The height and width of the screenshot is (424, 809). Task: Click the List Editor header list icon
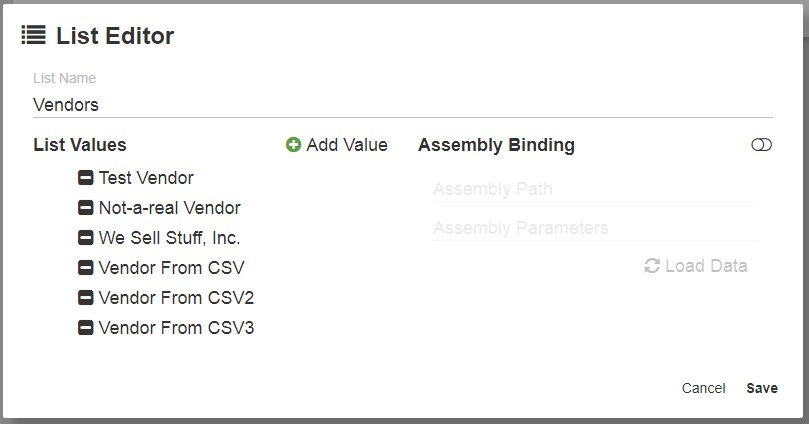(x=34, y=35)
